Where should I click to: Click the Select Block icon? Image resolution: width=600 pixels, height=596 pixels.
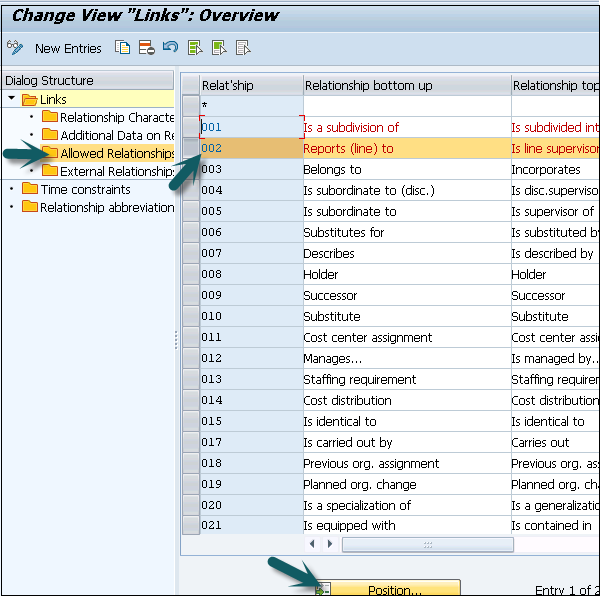[219, 48]
